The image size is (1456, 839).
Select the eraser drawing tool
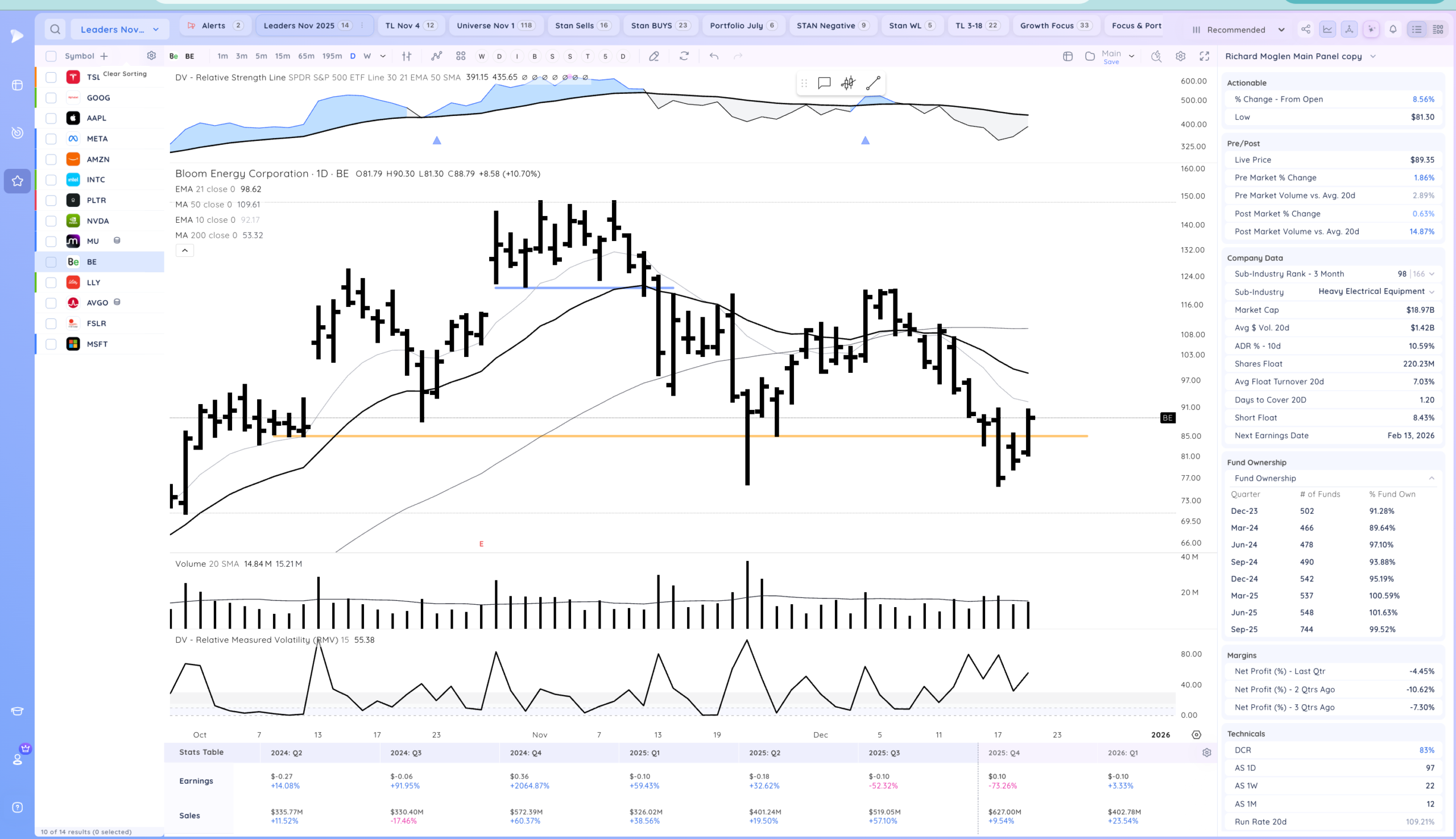click(x=653, y=56)
